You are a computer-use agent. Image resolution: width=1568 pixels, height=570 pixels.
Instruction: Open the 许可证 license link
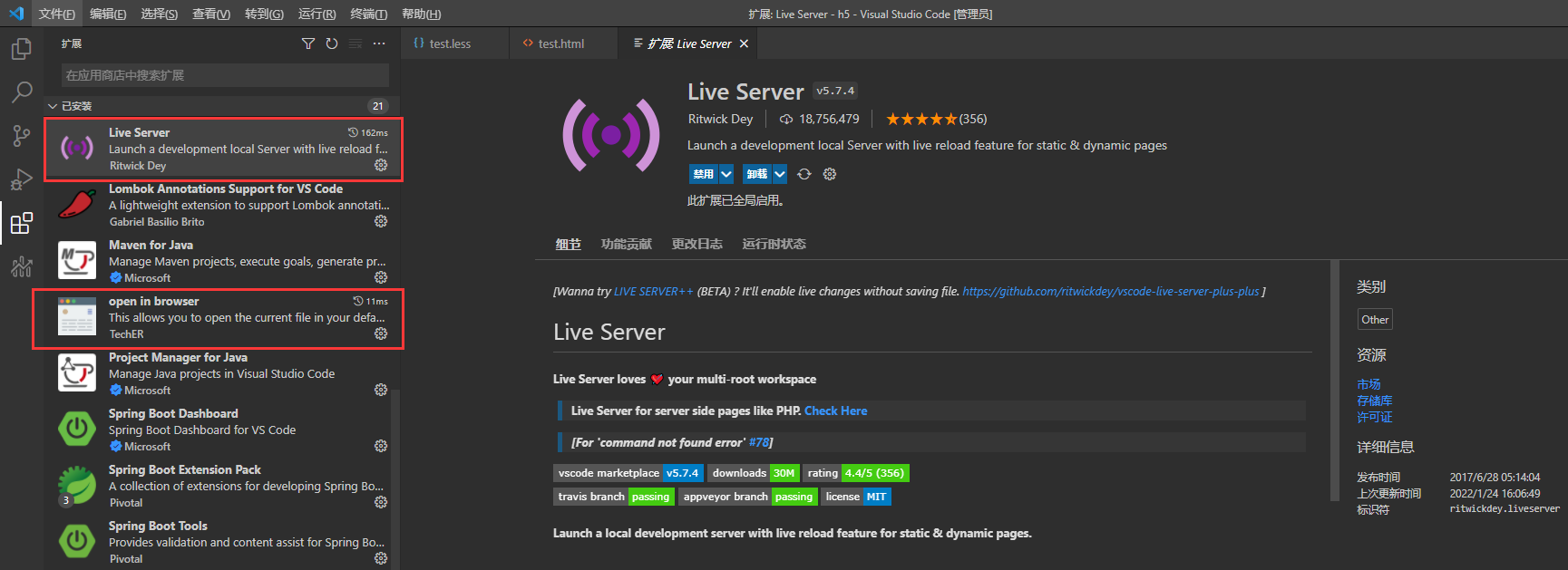pos(1375,417)
